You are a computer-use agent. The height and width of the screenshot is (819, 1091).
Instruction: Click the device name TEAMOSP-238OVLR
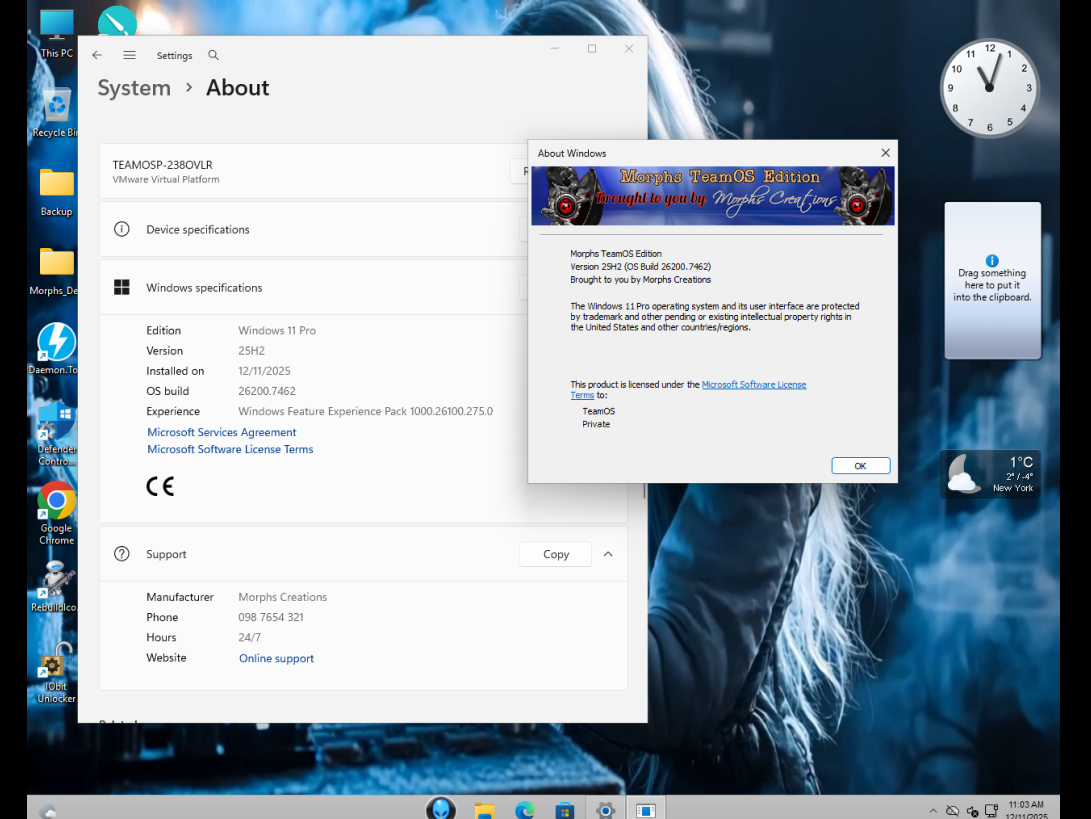(162, 165)
